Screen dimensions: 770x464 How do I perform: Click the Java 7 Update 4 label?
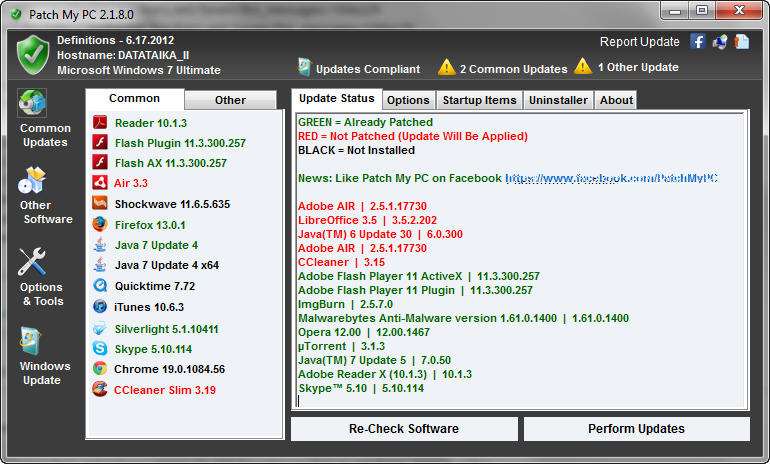[156, 246]
